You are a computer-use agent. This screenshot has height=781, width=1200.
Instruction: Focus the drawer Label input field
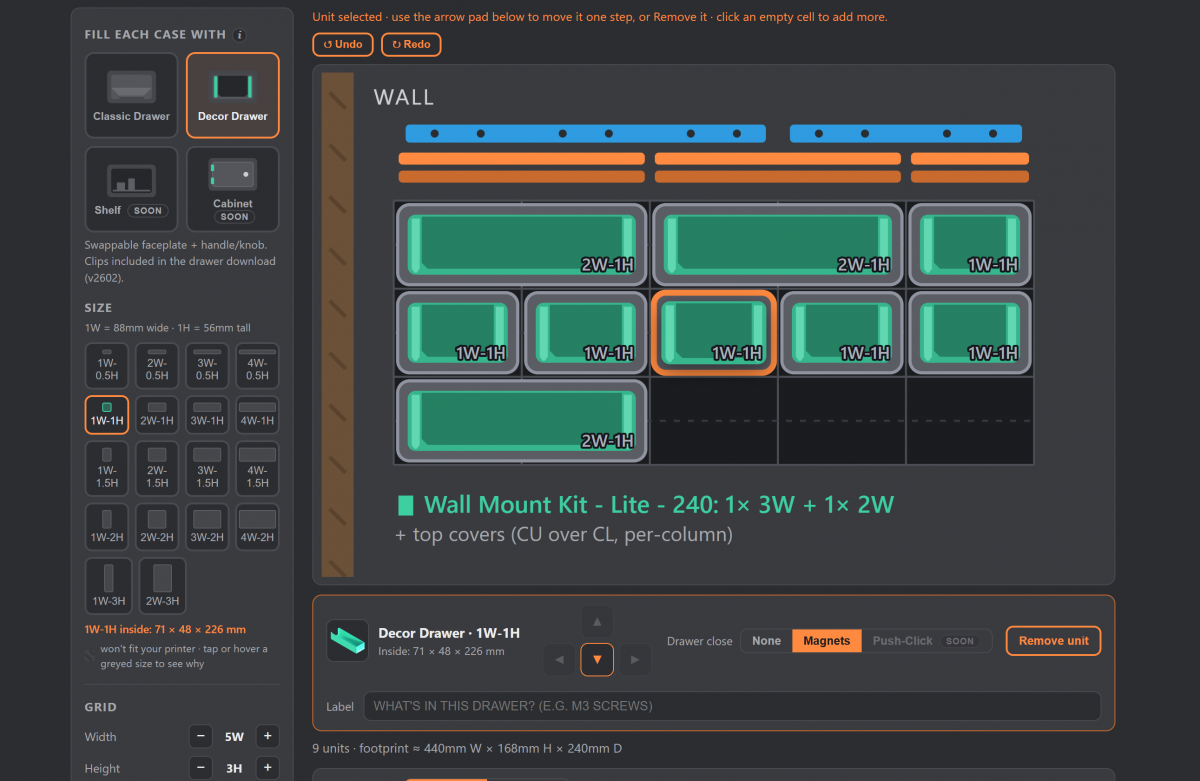[732, 706]
